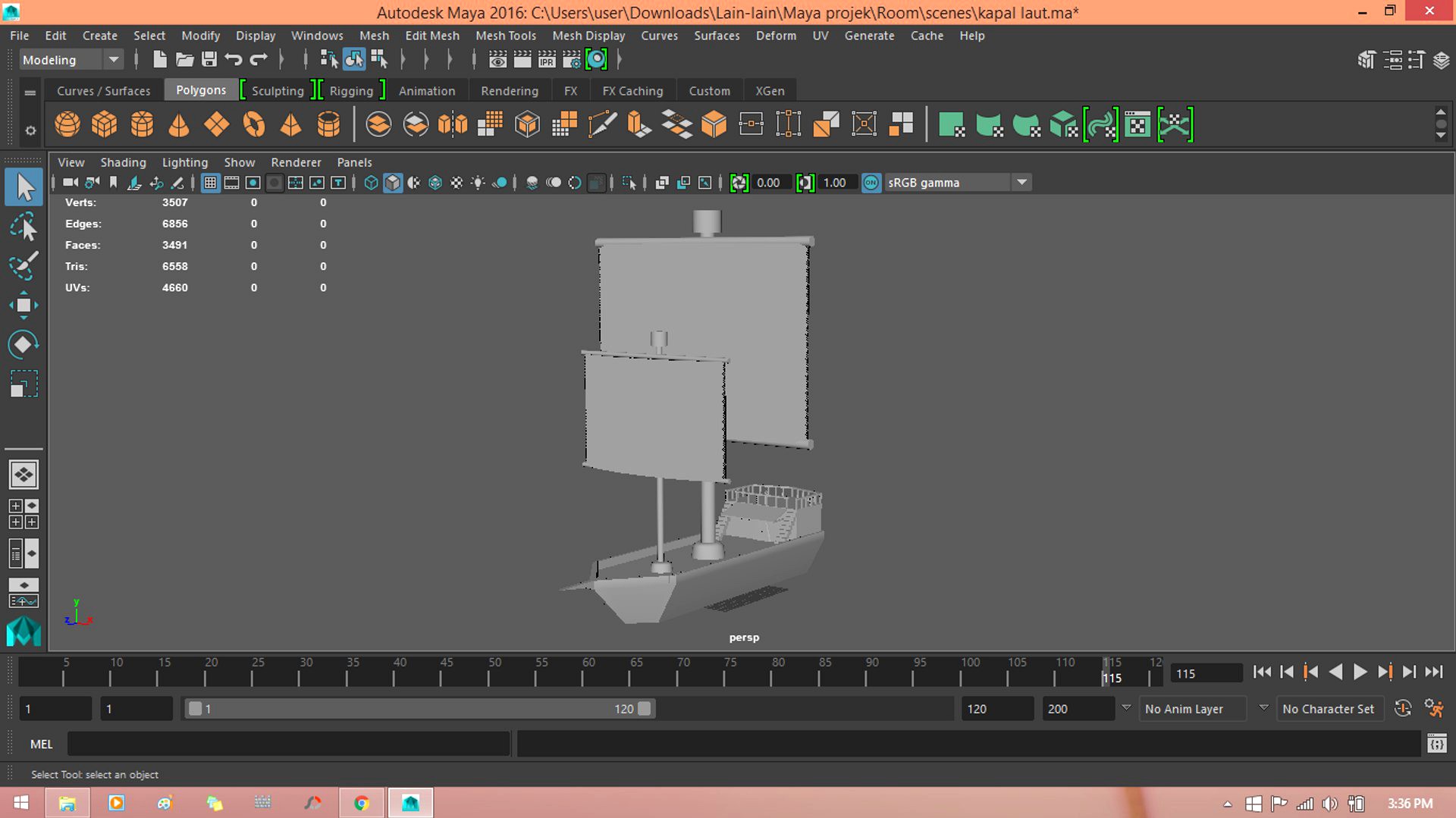Switch to the Rendering shelf tab
1456x818 pixels.
coord(509,91)
